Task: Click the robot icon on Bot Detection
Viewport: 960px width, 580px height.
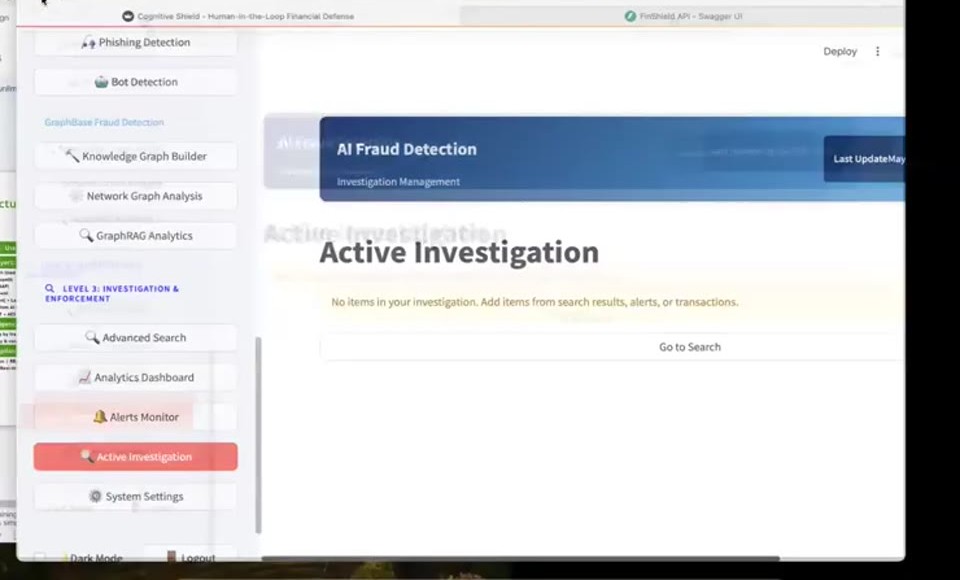Action: pos(101,81)
